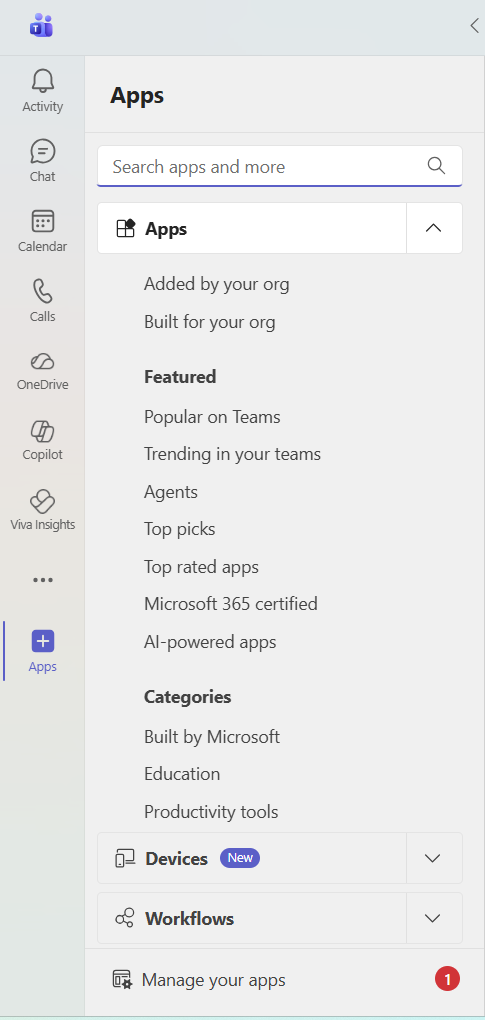This screenshot has height=1020, width=485.
Task: Open Built for your org
Action: [x=209, y=322]
